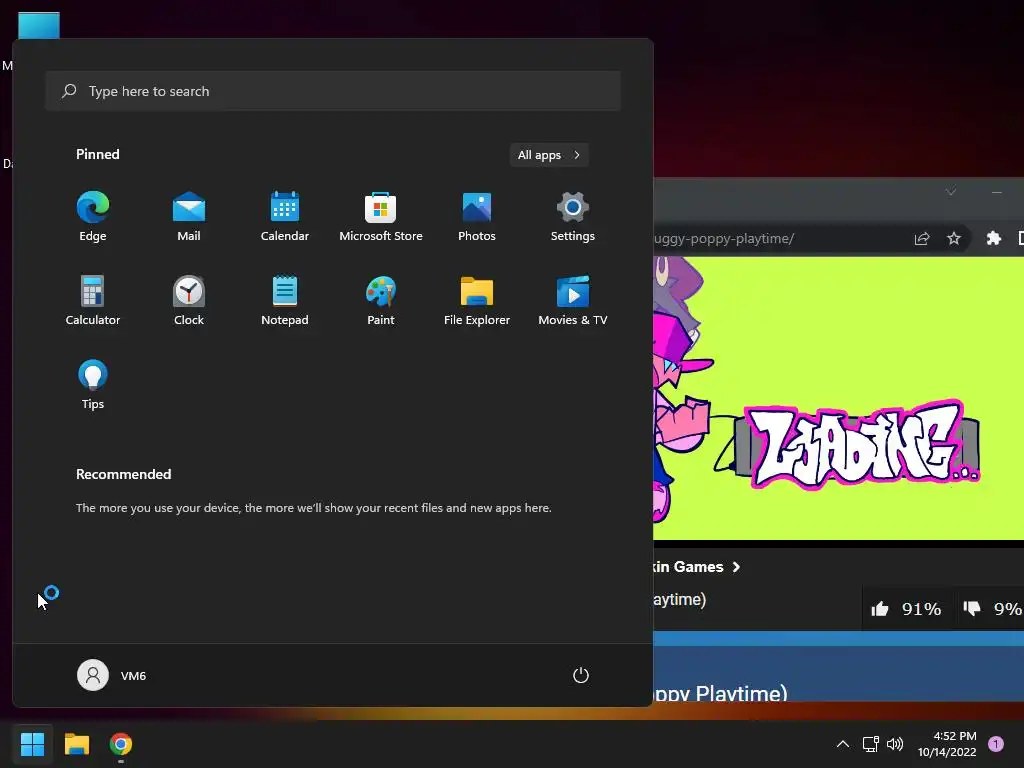1024x768 pixels.
Task: Click the power button in Start menu
Action: point(581,675)
